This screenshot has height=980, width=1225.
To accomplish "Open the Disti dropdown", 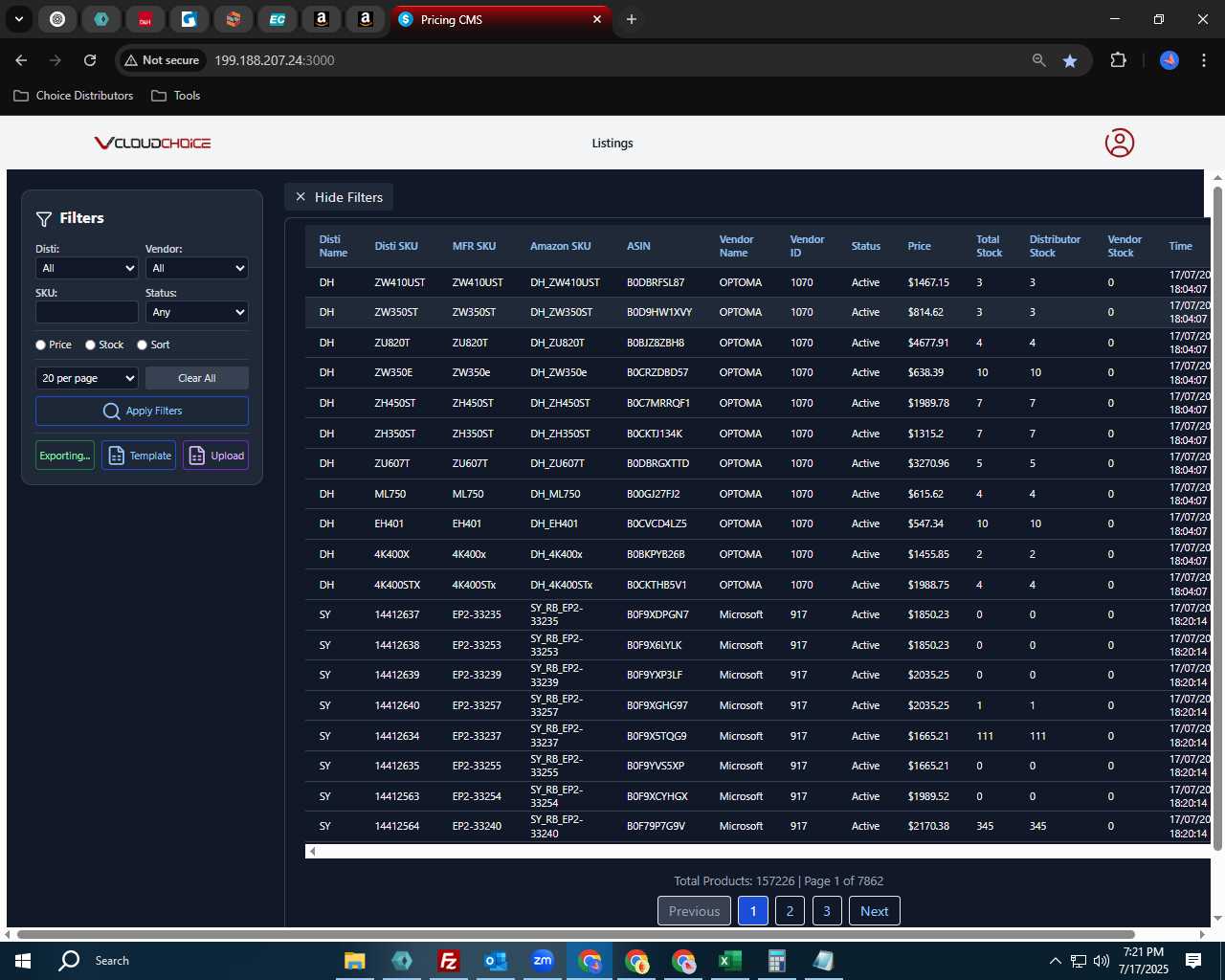I will 87,268.
